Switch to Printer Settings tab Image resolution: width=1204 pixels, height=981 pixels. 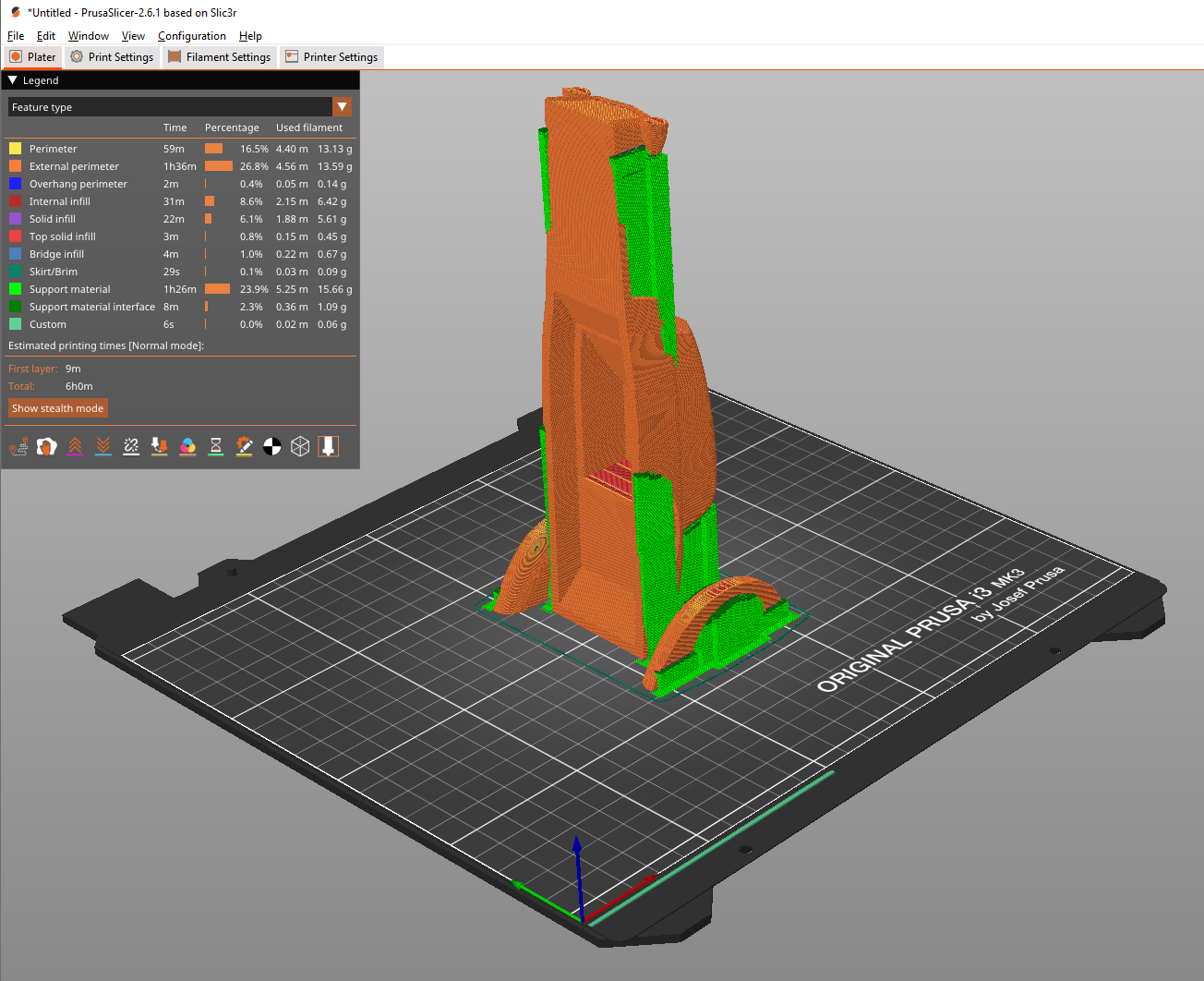coord(331,57)
